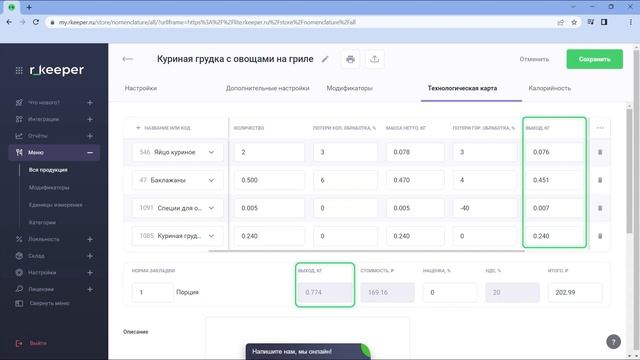Delete the Специи ingredient row
Viewport: 640px width, 360px height.
(600, 208)
